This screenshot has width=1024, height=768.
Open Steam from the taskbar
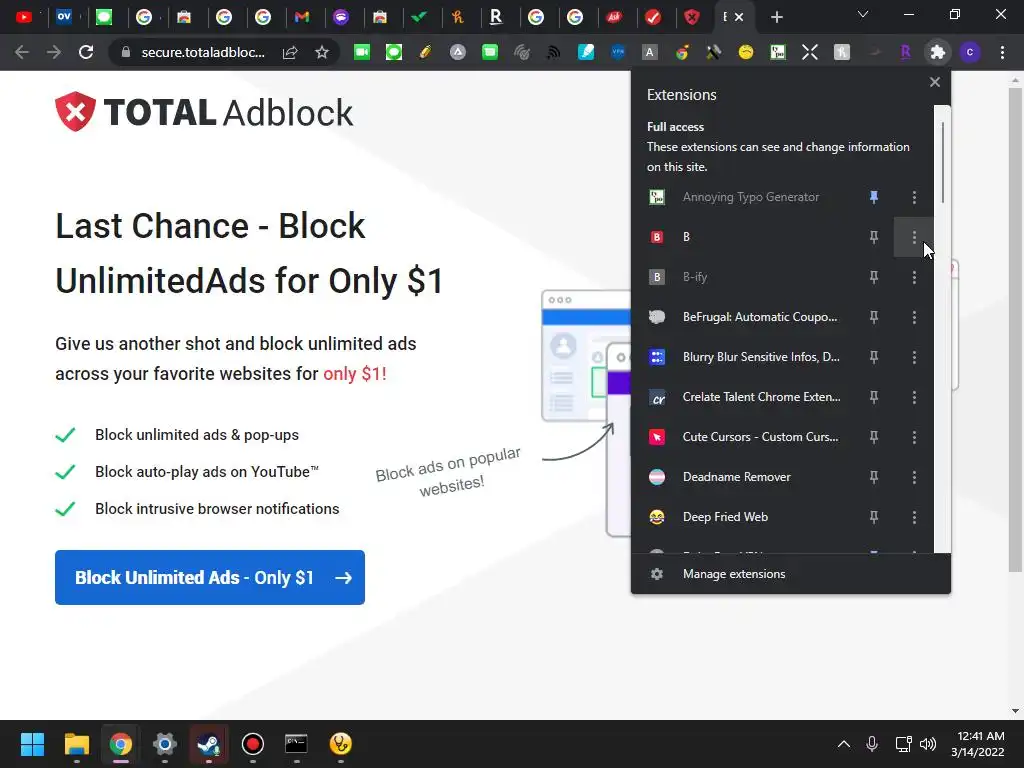(x=209, y=743)
